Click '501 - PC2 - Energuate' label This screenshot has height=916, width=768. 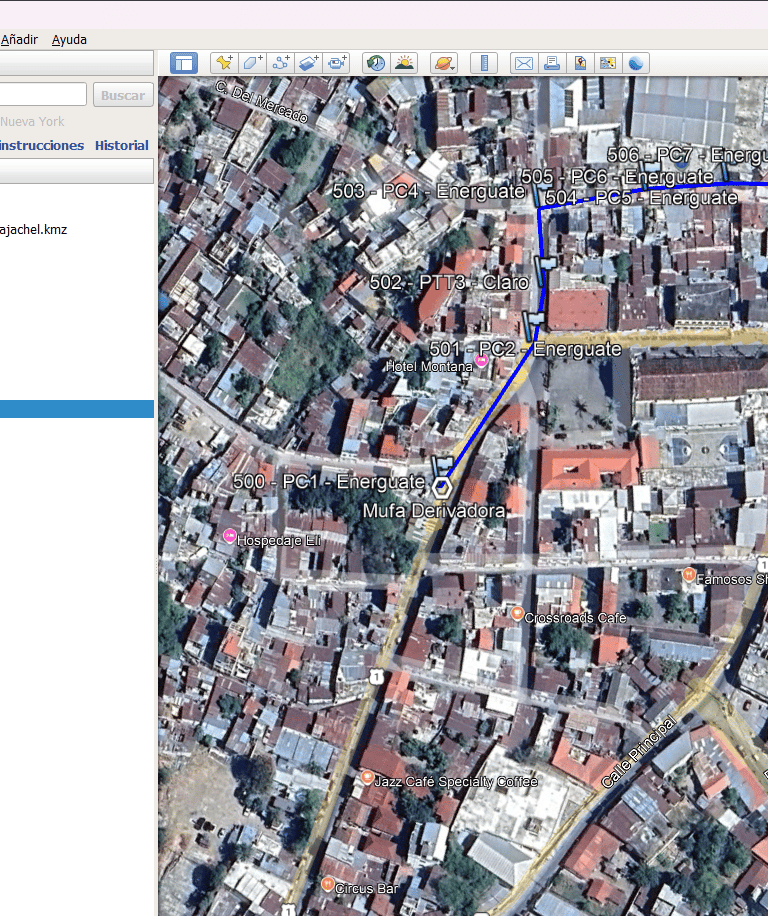[x=525, y=349]
